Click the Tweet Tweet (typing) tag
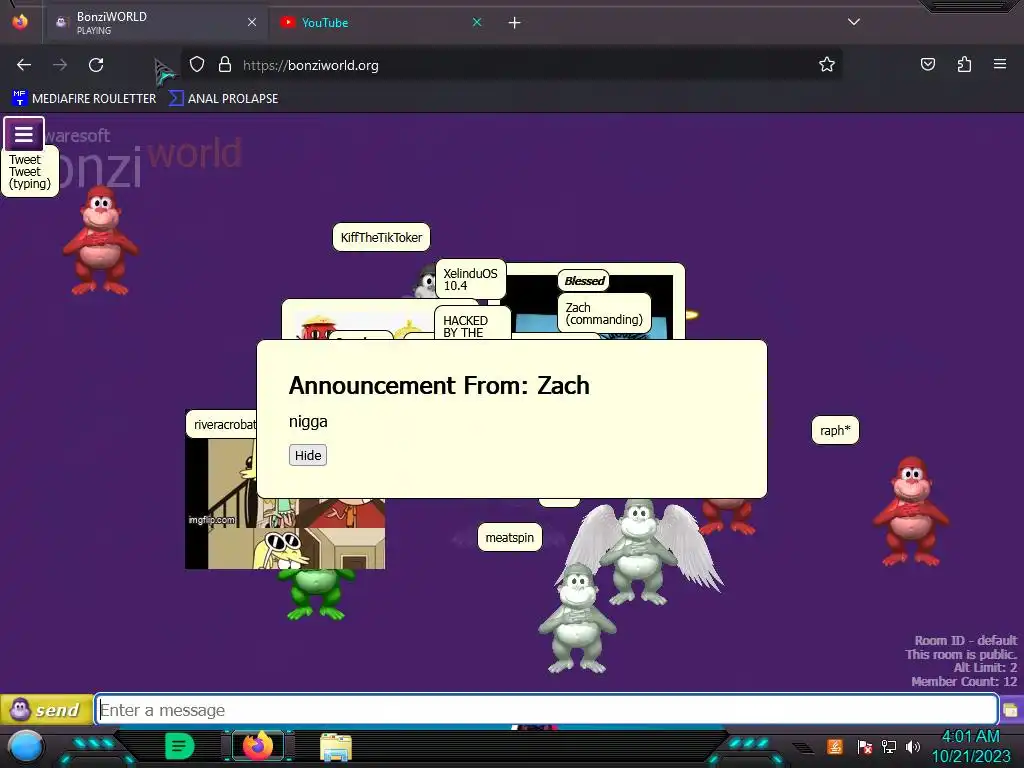This screenshot has width=1024, height=768. (x=30, y=171)
